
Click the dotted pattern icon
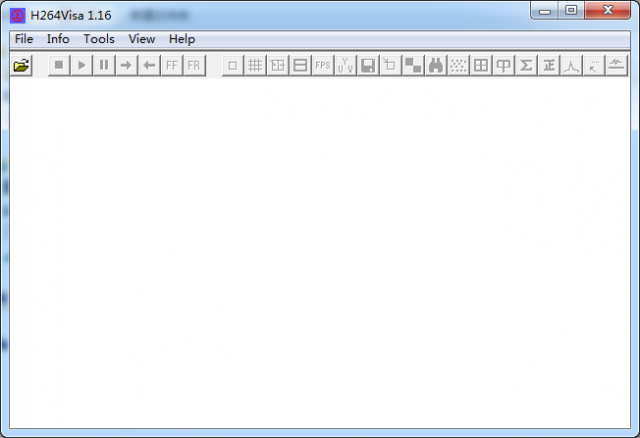coord(458,65)
